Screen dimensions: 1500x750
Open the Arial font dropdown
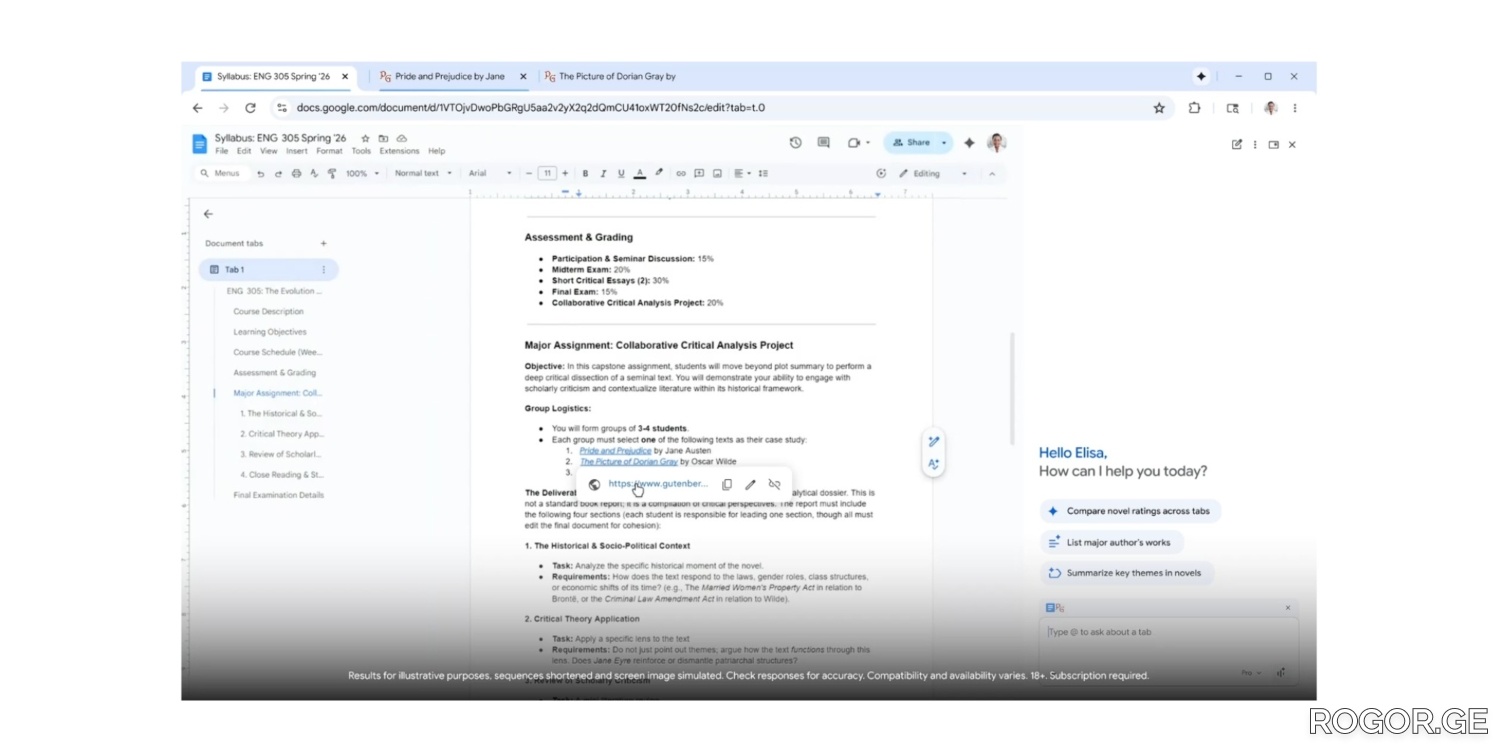[x=490, y=174]
